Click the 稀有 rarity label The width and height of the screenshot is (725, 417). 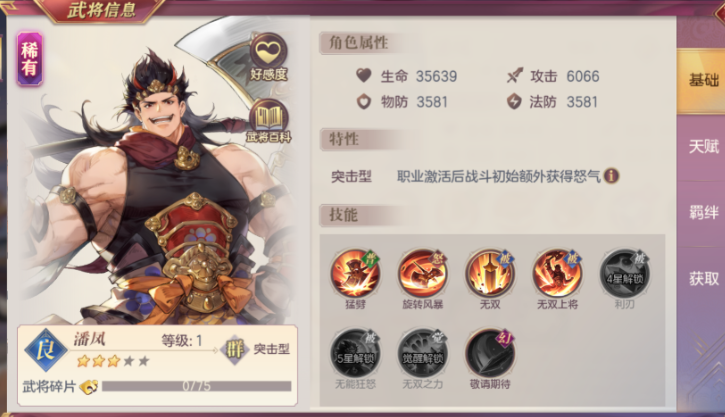(30, 59)
